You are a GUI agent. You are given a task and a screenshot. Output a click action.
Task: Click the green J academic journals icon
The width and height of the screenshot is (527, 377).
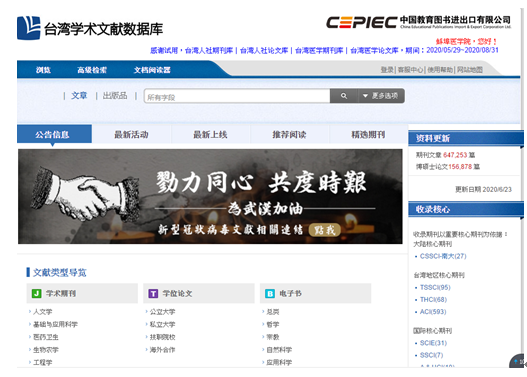coord(36,293)
